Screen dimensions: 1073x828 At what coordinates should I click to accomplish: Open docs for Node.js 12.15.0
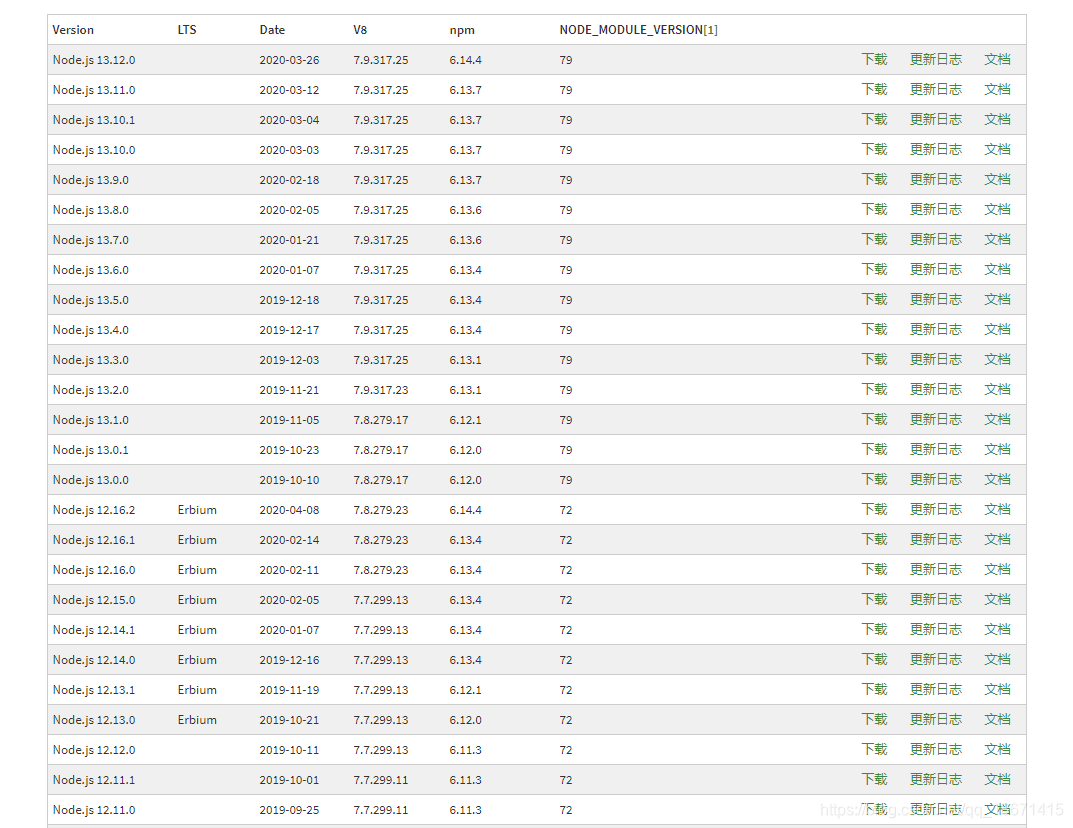pos(997,599)
